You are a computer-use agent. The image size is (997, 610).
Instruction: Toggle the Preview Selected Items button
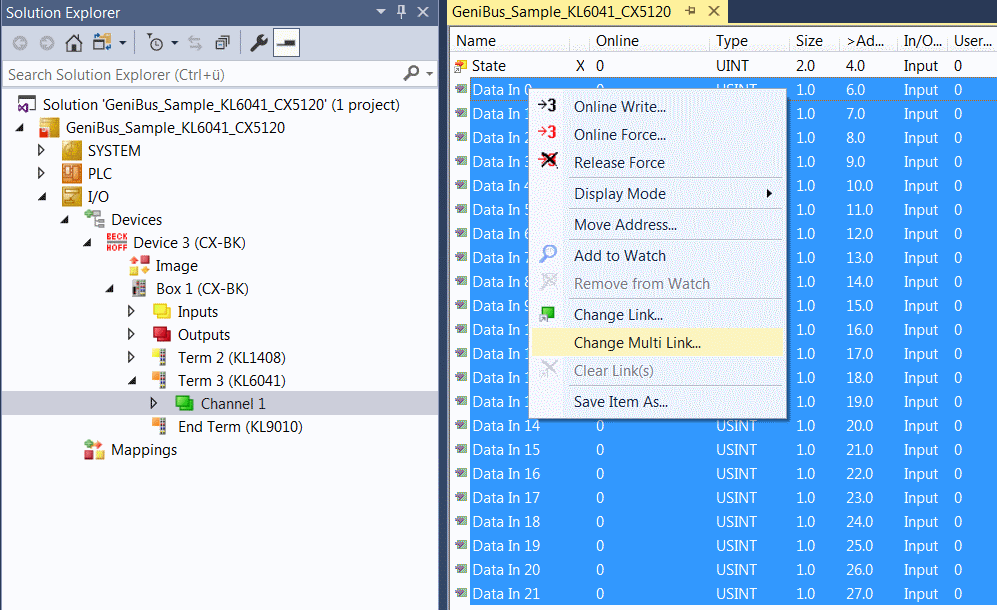tap(286, 43)
